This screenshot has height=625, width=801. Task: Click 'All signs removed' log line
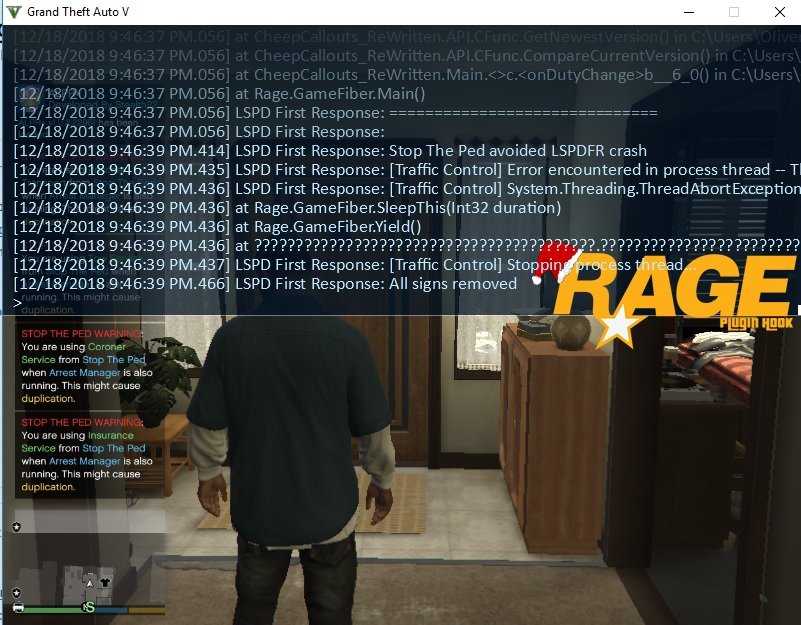coord(265,284)
